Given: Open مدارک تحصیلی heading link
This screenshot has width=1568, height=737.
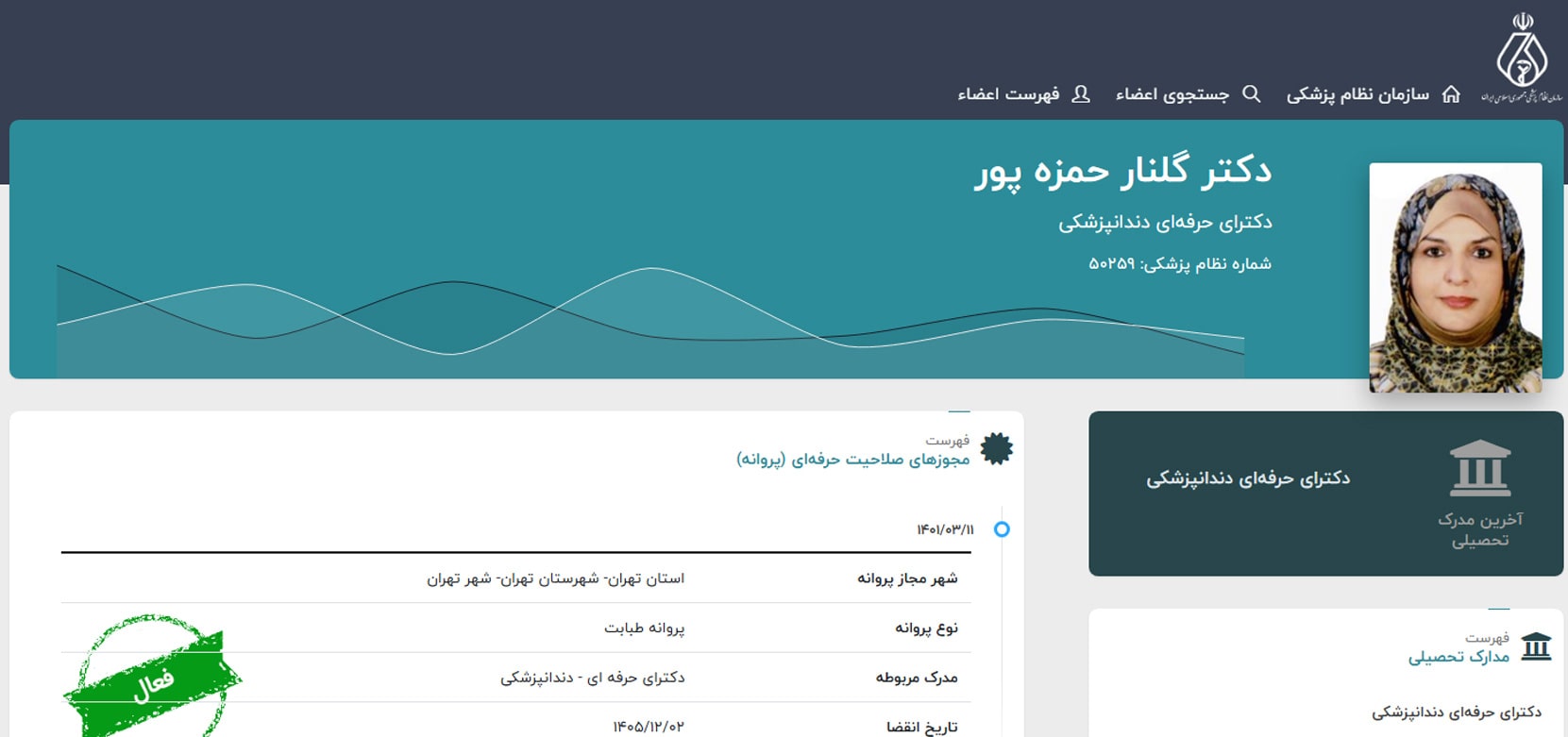Looking at the screenshot, I should click(1458, 657).
